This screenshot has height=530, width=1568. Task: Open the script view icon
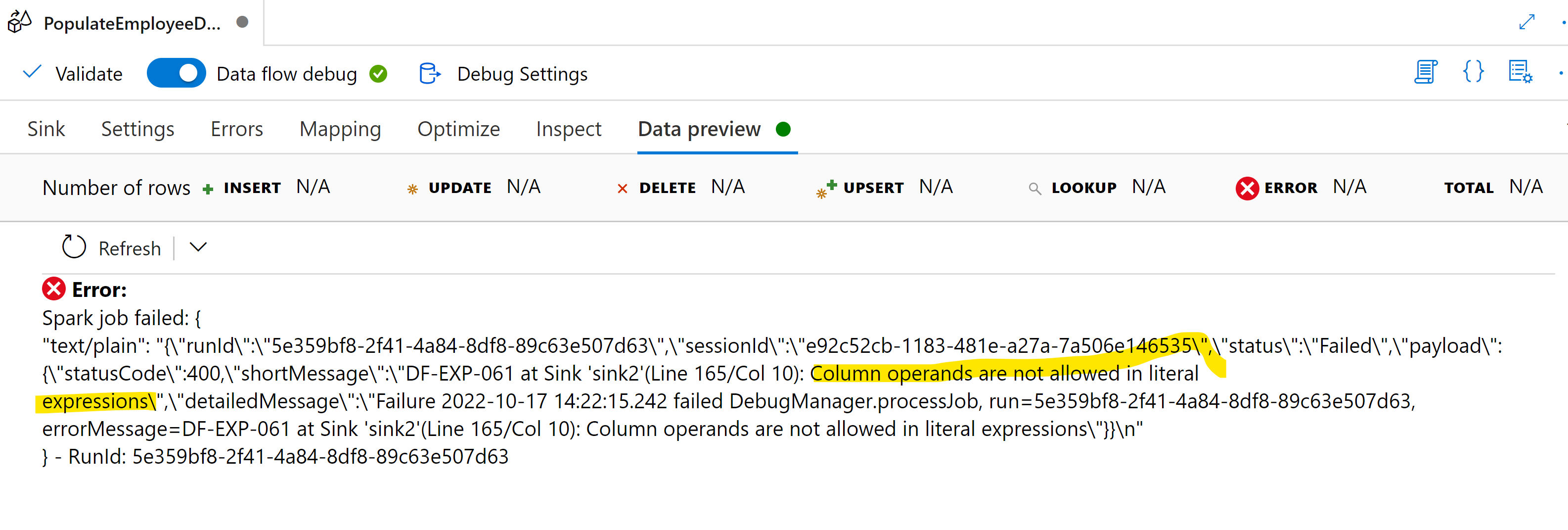tap(1425, 72)
